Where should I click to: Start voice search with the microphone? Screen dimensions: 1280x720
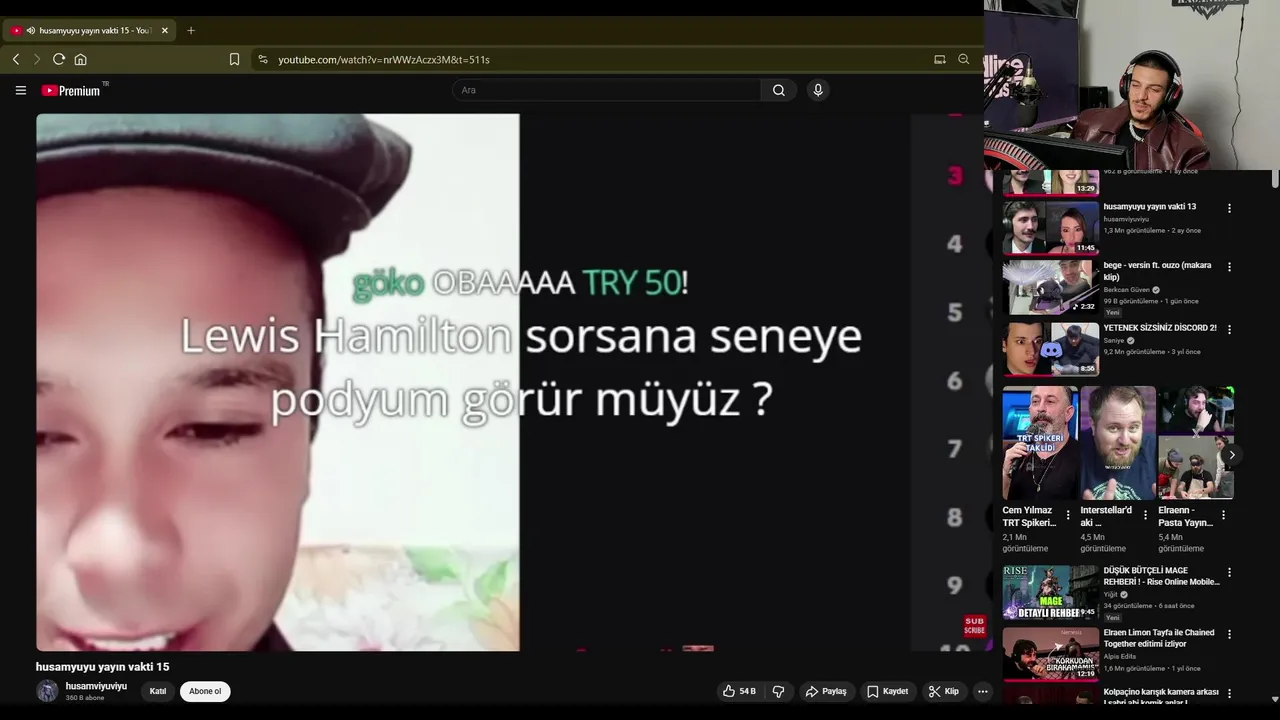pos(818,90)
